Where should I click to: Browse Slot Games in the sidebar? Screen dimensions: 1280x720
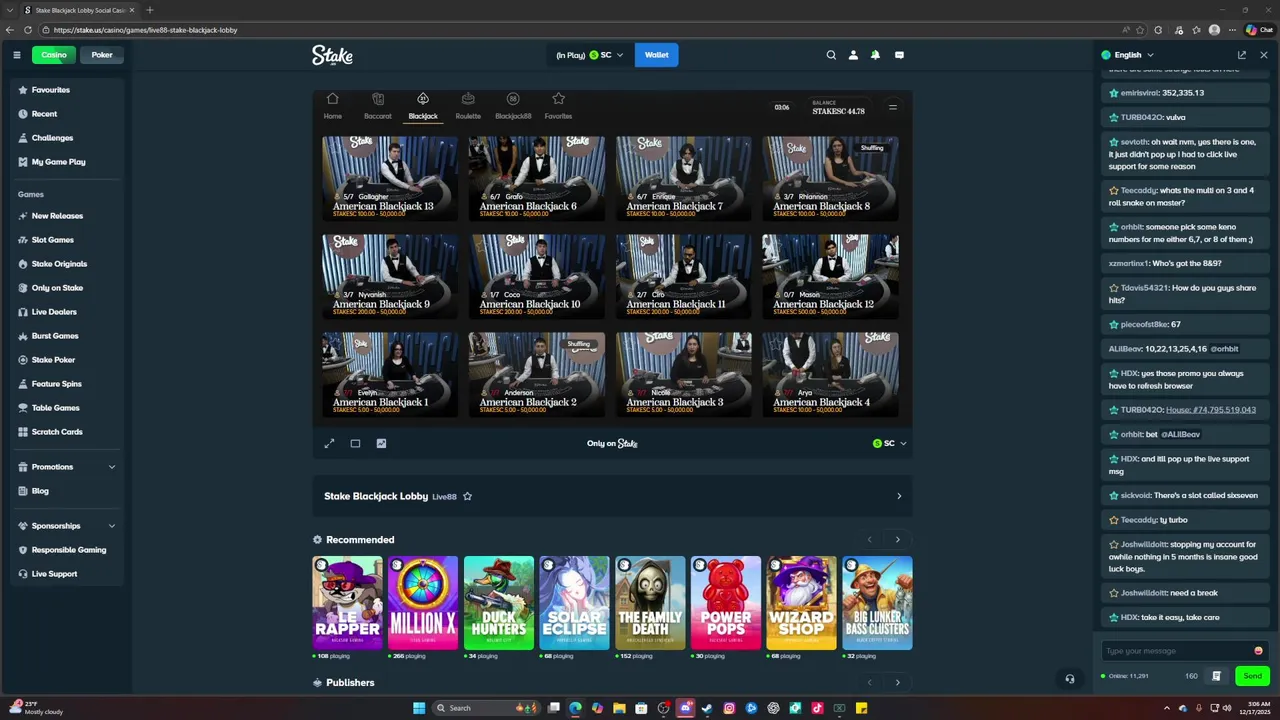[68, 240]
